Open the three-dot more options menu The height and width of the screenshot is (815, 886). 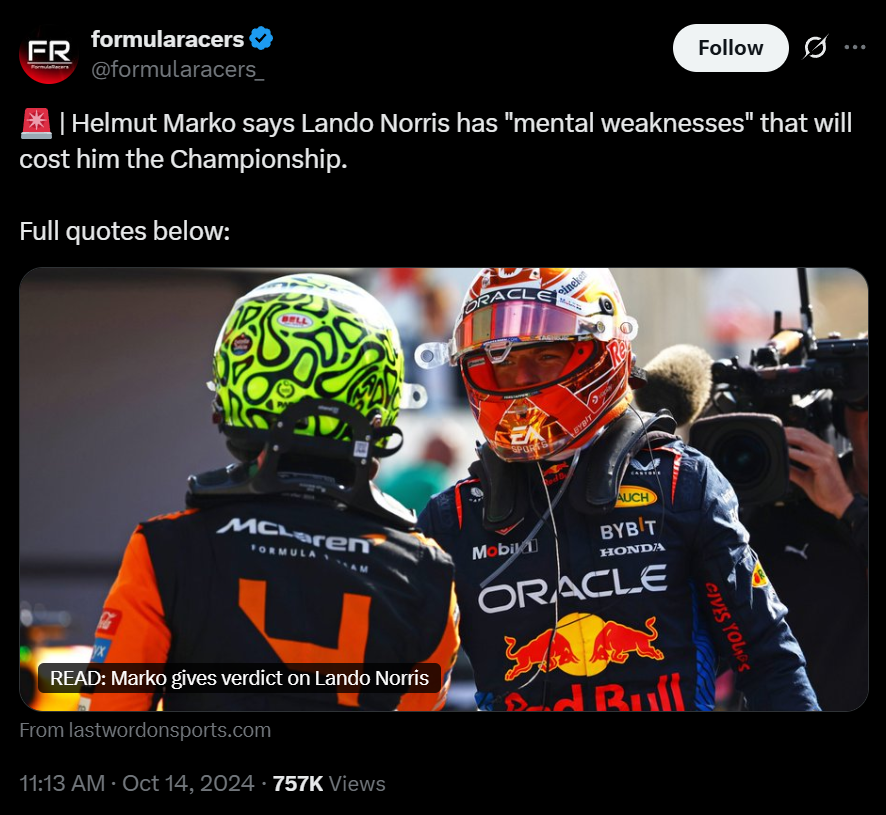[x=854, y=47]
